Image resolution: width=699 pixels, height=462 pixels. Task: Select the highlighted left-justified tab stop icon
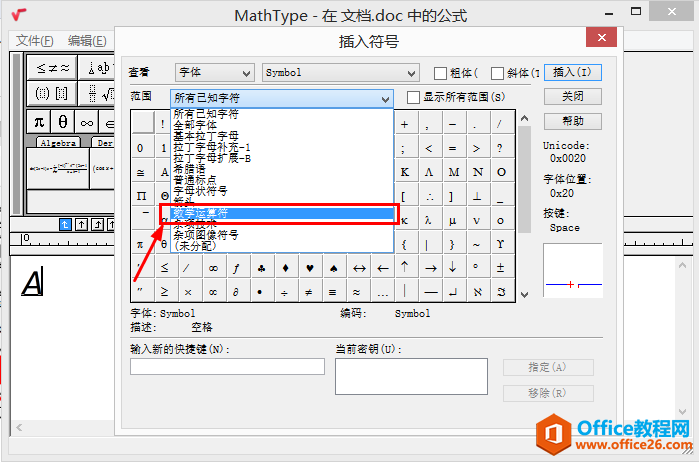point(65,224)
